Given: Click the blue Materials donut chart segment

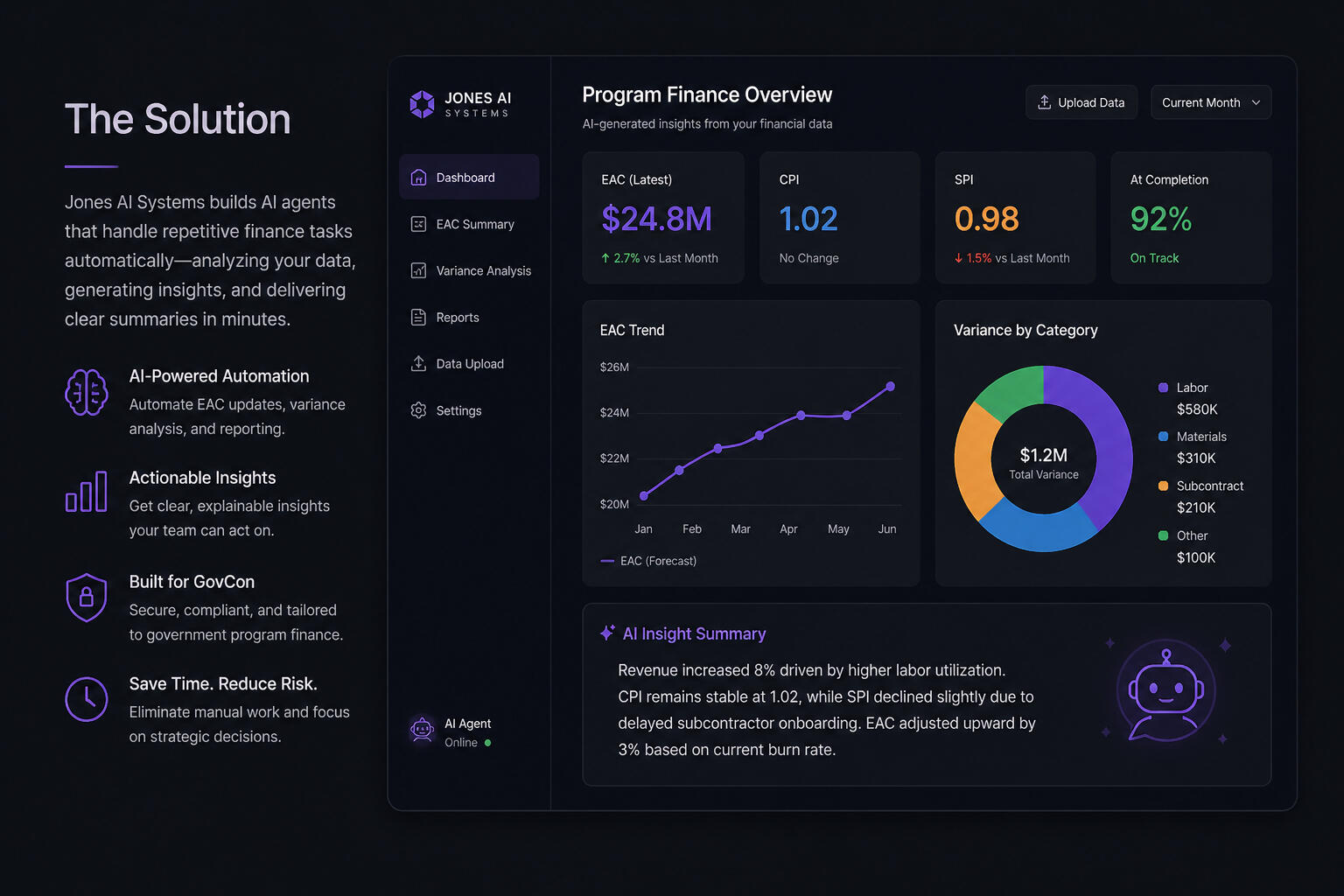Looking at the screenshot, I should 1039,528.
